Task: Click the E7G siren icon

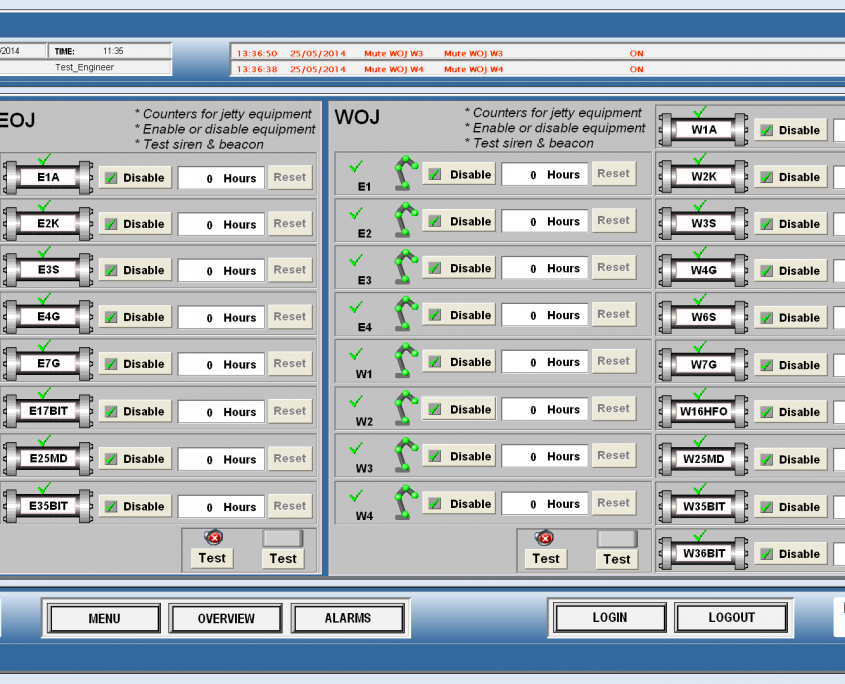Action: [x=46, y=364]
